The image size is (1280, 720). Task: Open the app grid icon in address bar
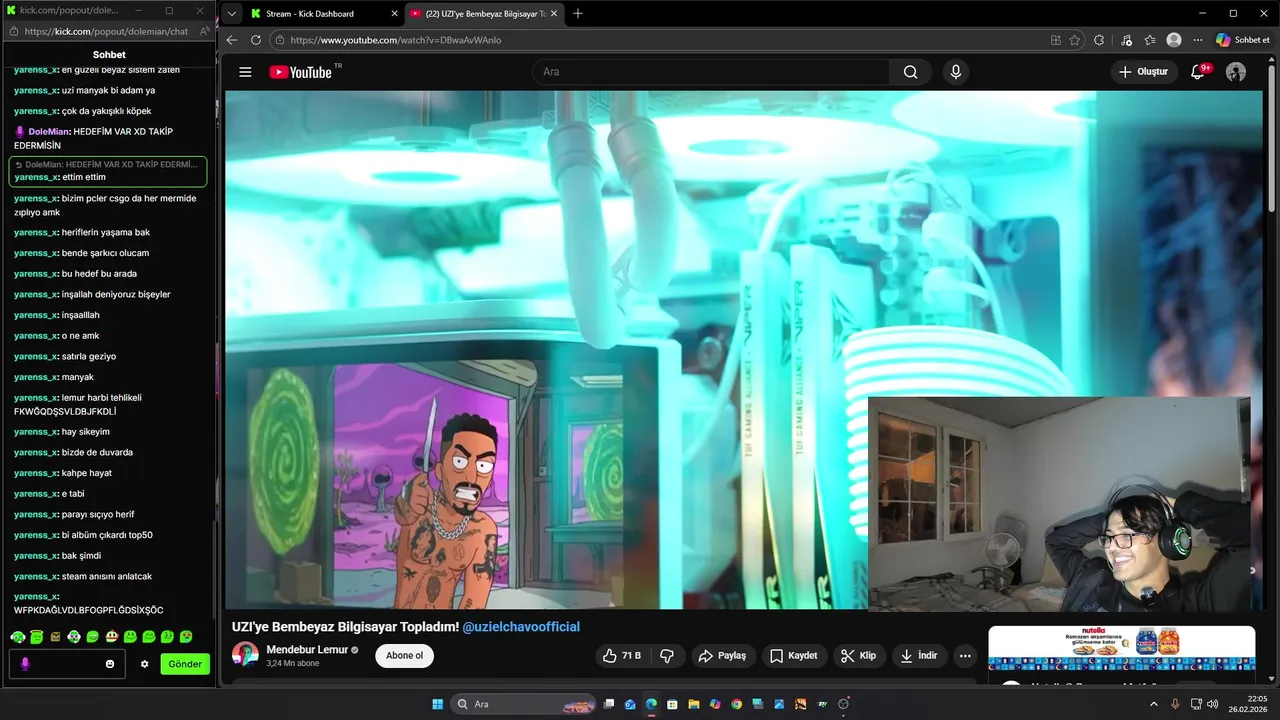(x=1056, y=40)
